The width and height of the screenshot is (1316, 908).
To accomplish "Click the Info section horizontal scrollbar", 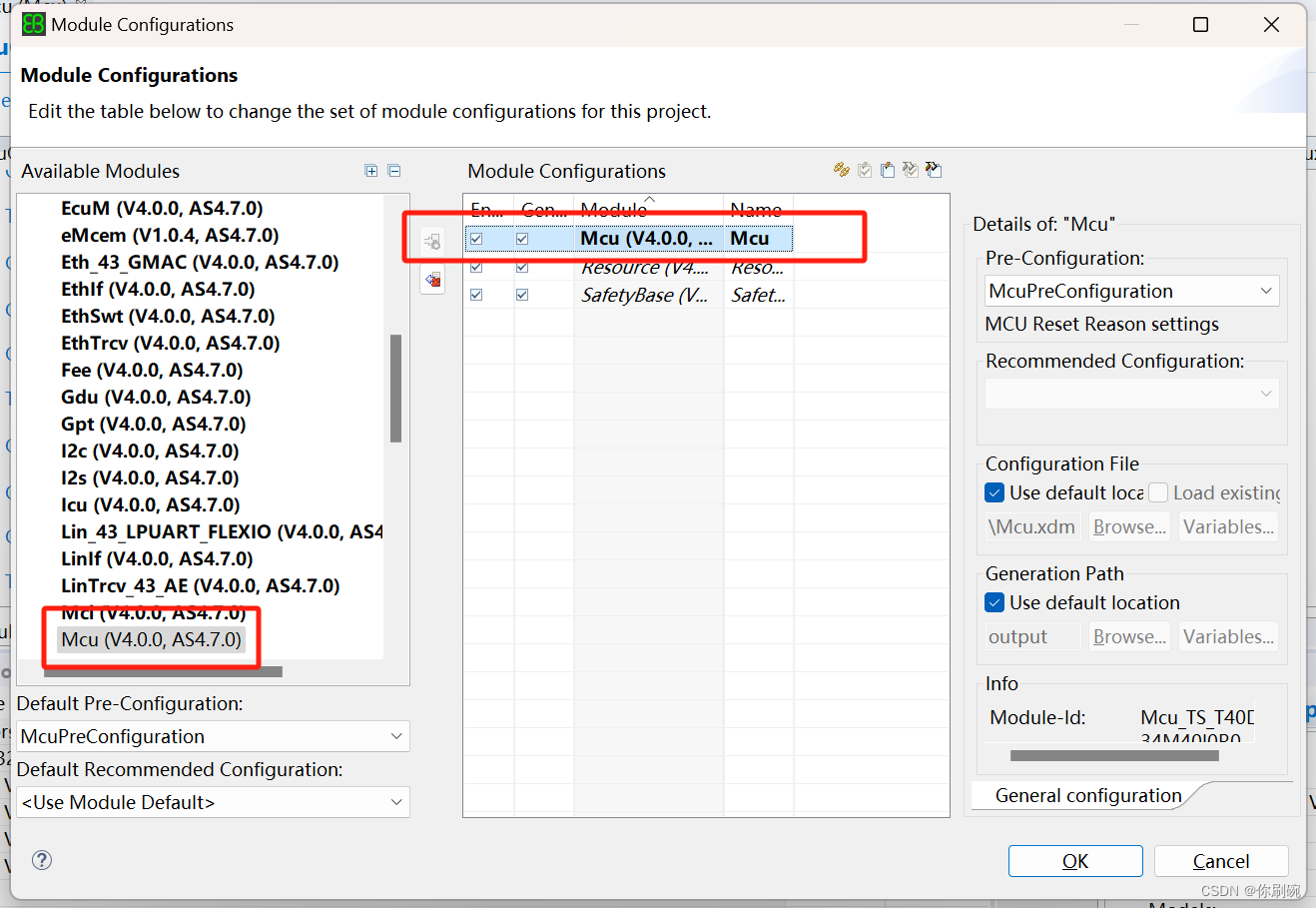I will [1114, 756].
